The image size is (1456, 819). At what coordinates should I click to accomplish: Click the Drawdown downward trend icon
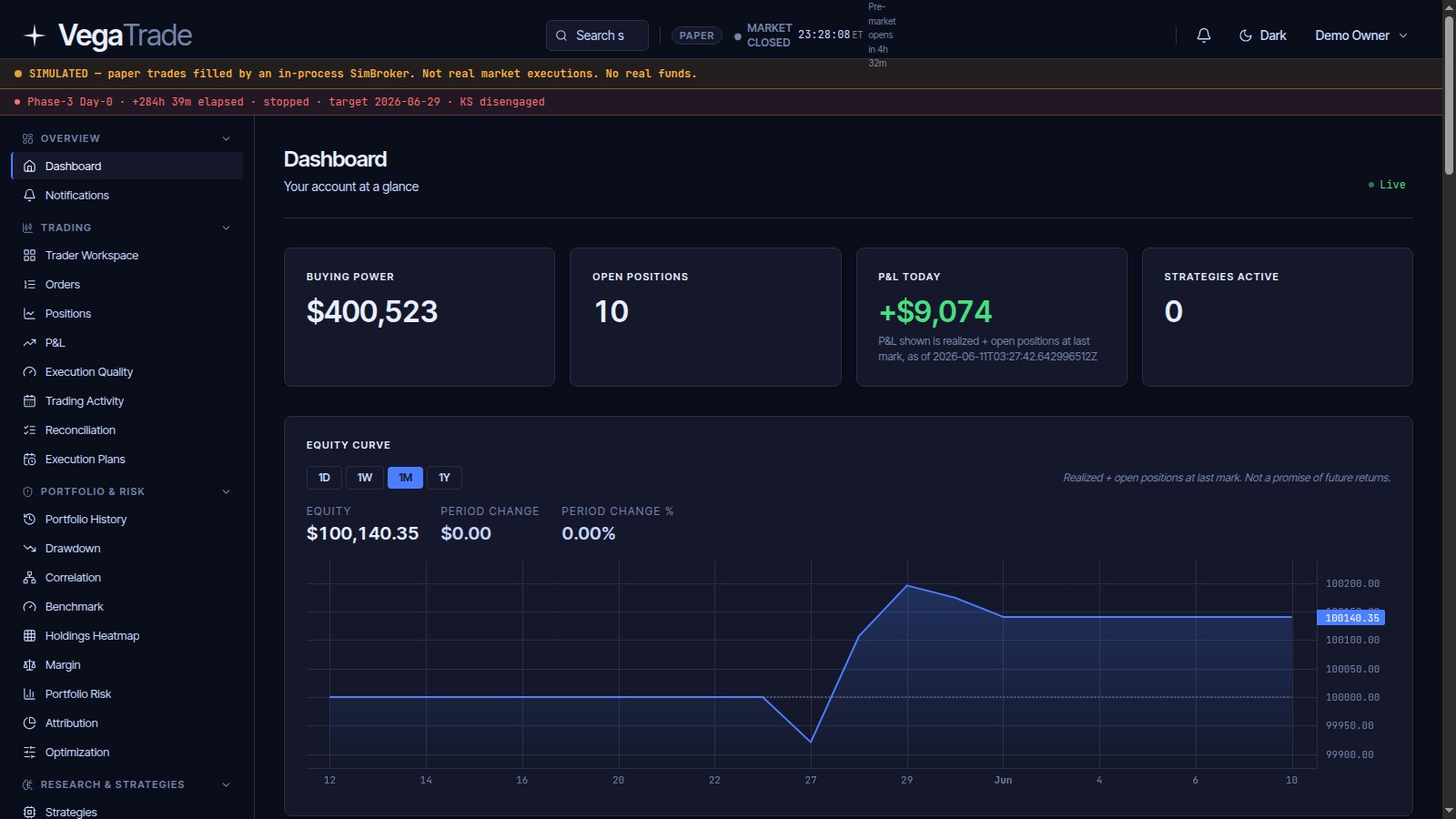pos(29,549)
